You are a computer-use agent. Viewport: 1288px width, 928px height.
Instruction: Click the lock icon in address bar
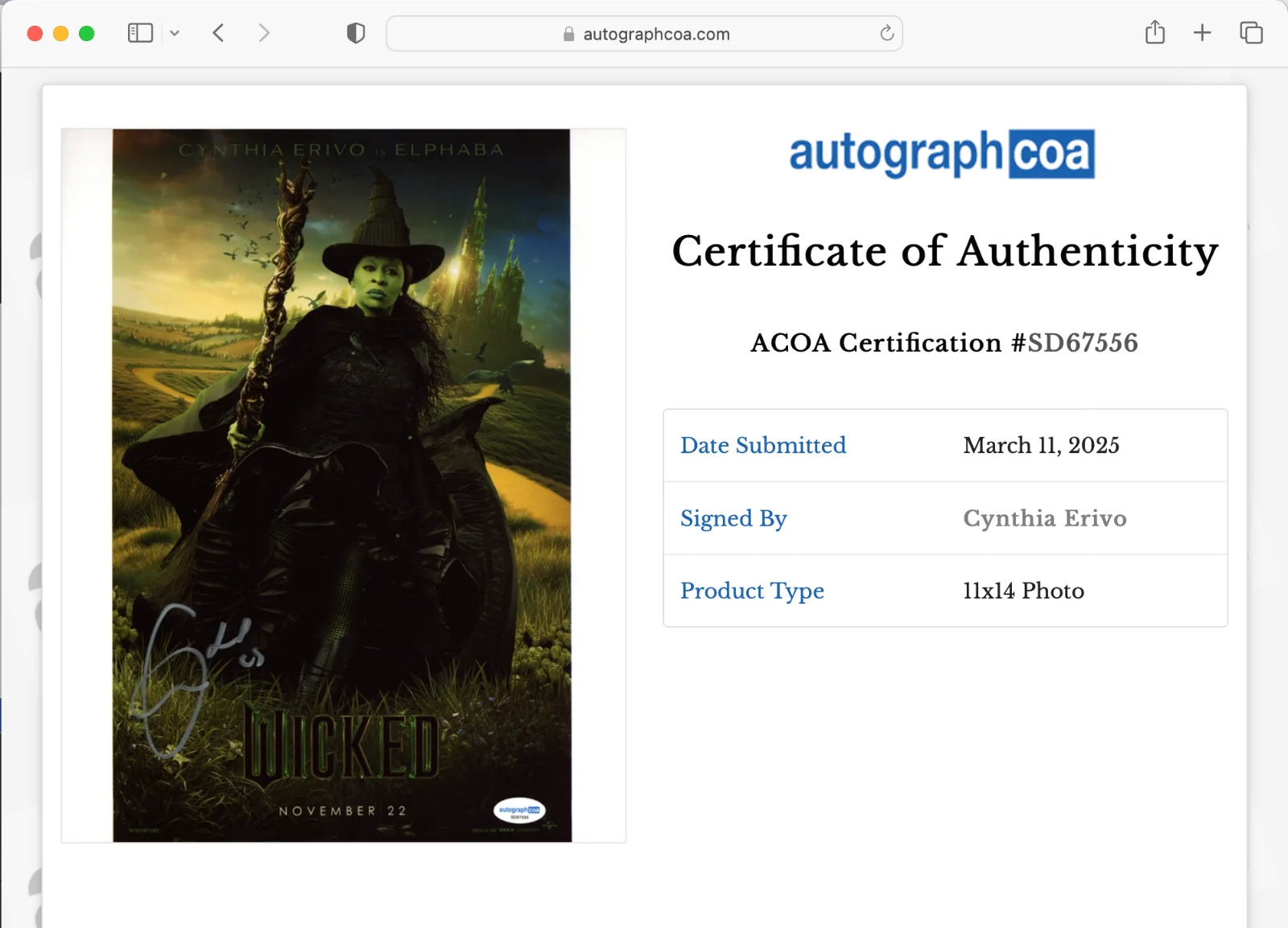pos(569,34)
